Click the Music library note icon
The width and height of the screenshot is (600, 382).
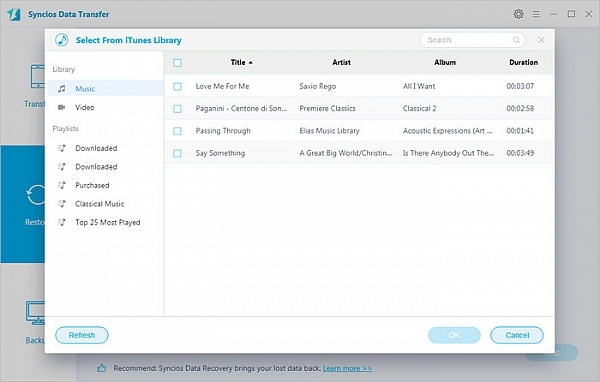(62, 89)
